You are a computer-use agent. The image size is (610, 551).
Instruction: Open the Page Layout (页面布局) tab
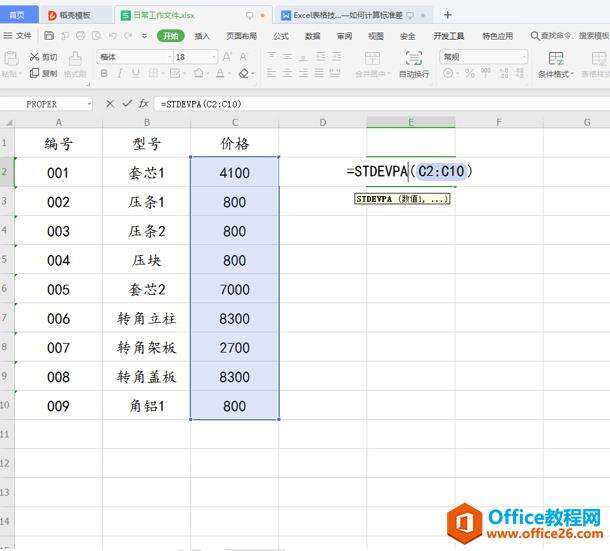242,36
